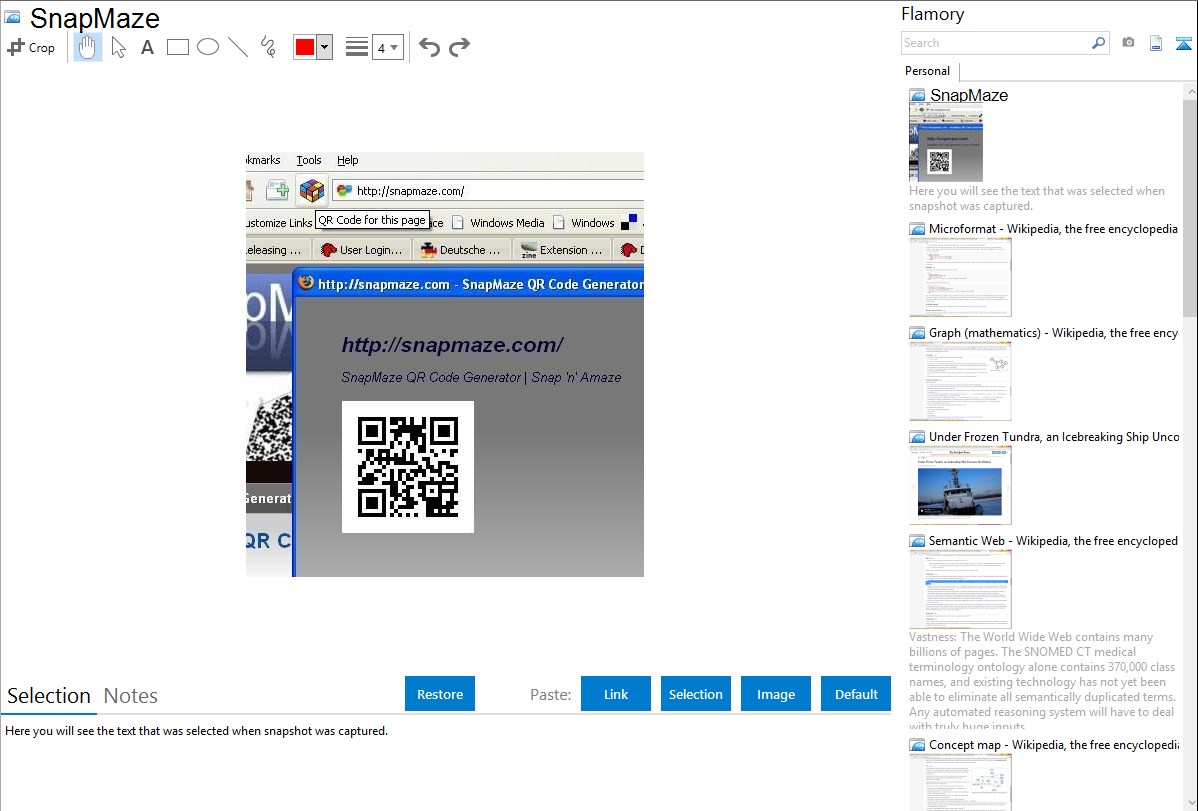Click the icon before Graph (mathematics) entry

coord(917,333)
